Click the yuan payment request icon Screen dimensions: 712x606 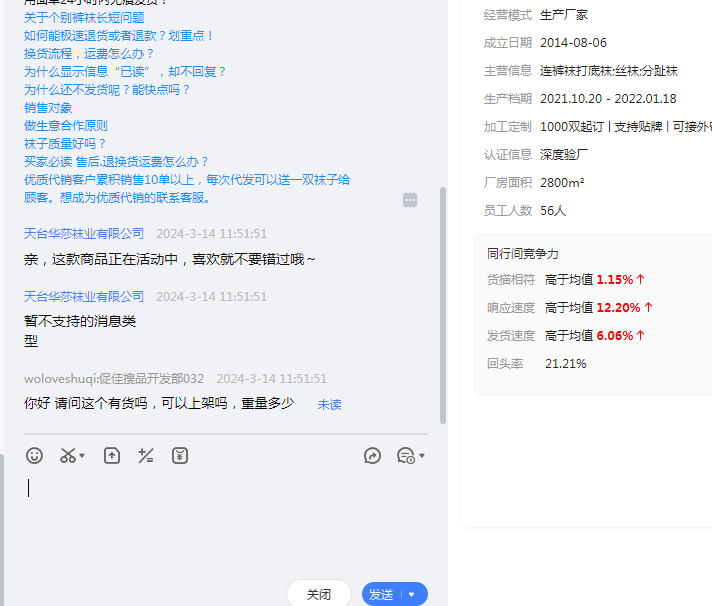(180, 456)
